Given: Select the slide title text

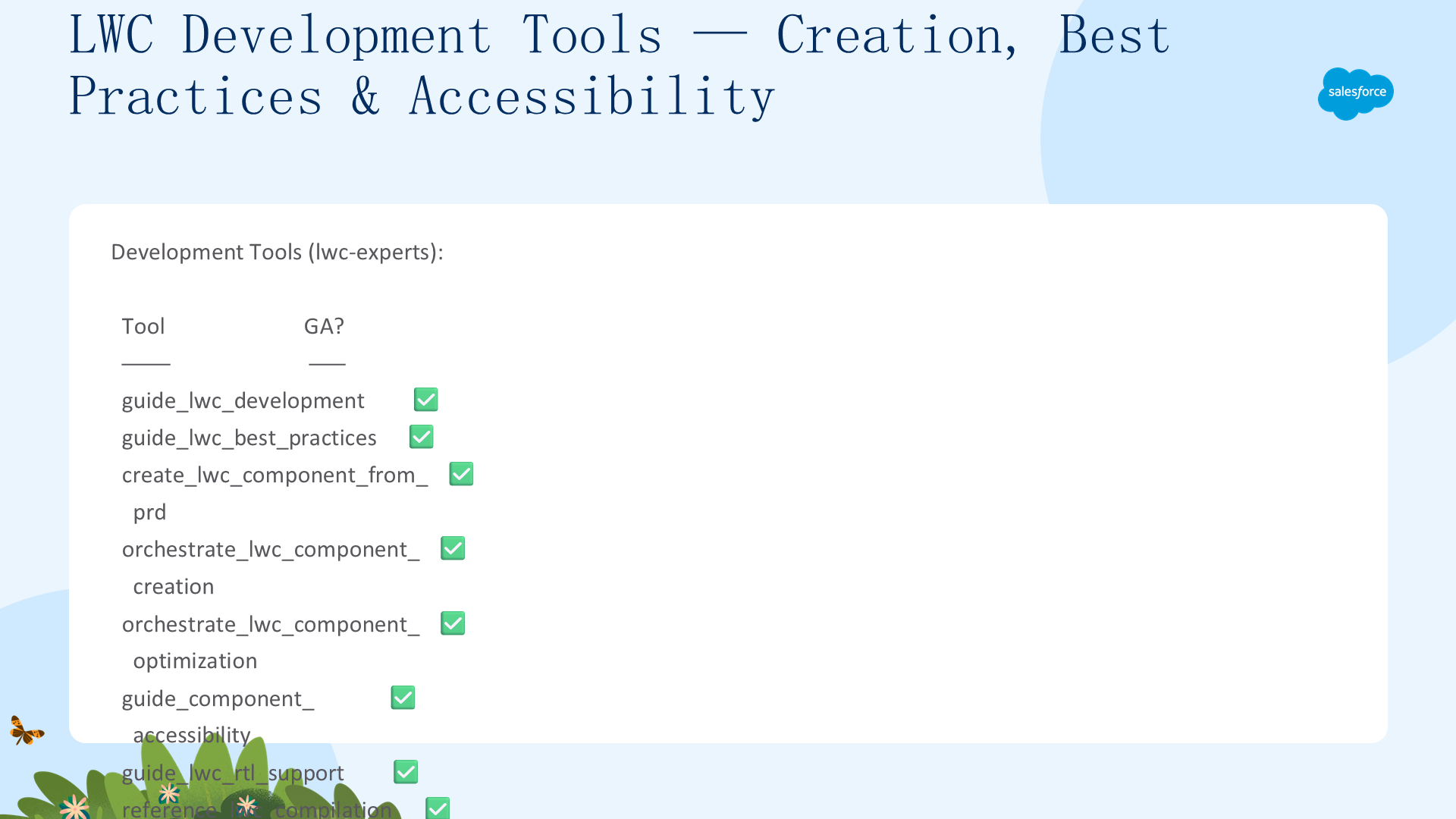Looking at the screenshot, I should click(x=620, y=65).
